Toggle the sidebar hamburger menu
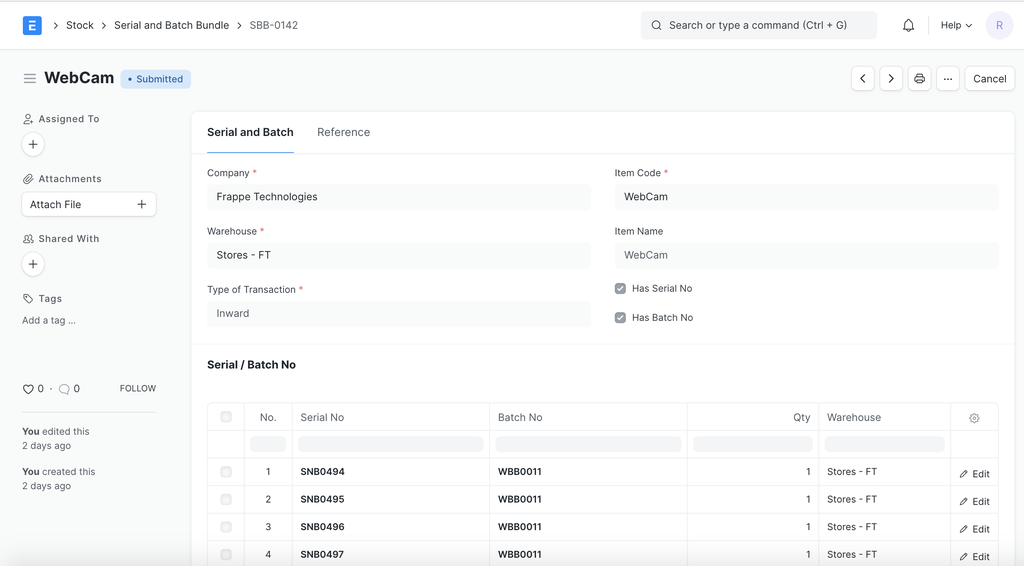1024x566 pixels. [x=30, y=78]
